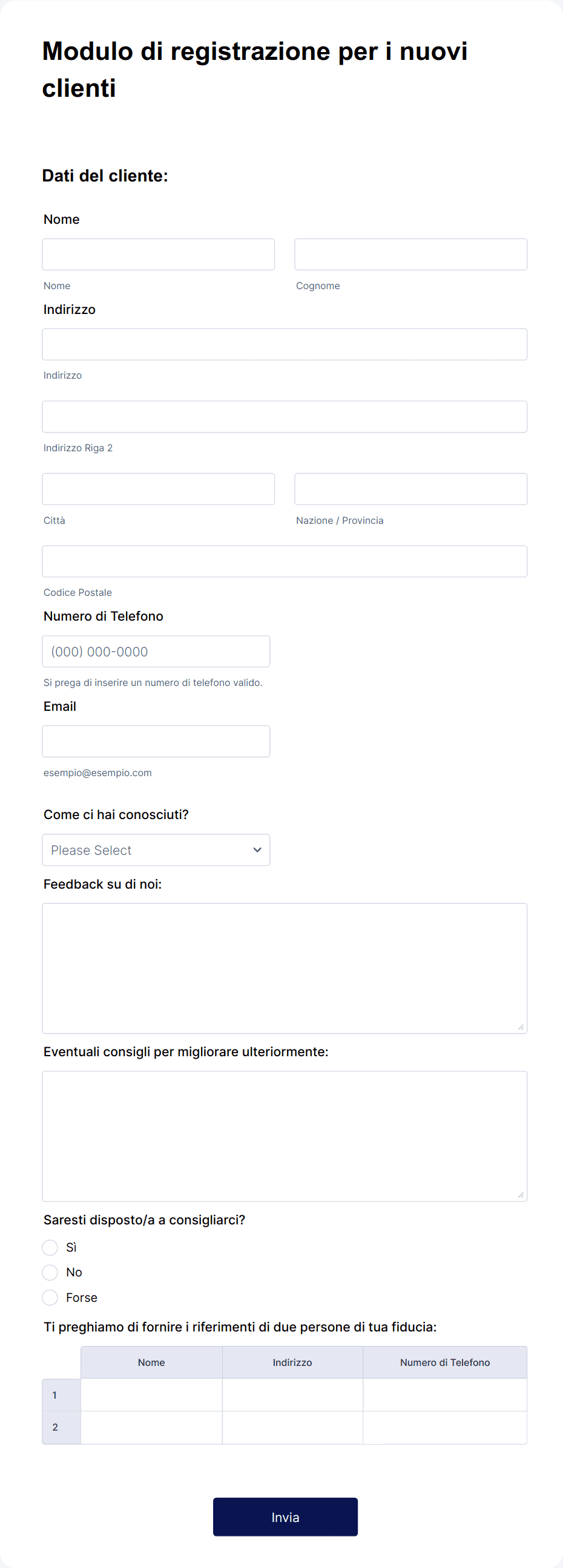The width and height of the screenshot is (563, 1568).
Task: Click the Email input field
Action: tap(156, 742)
